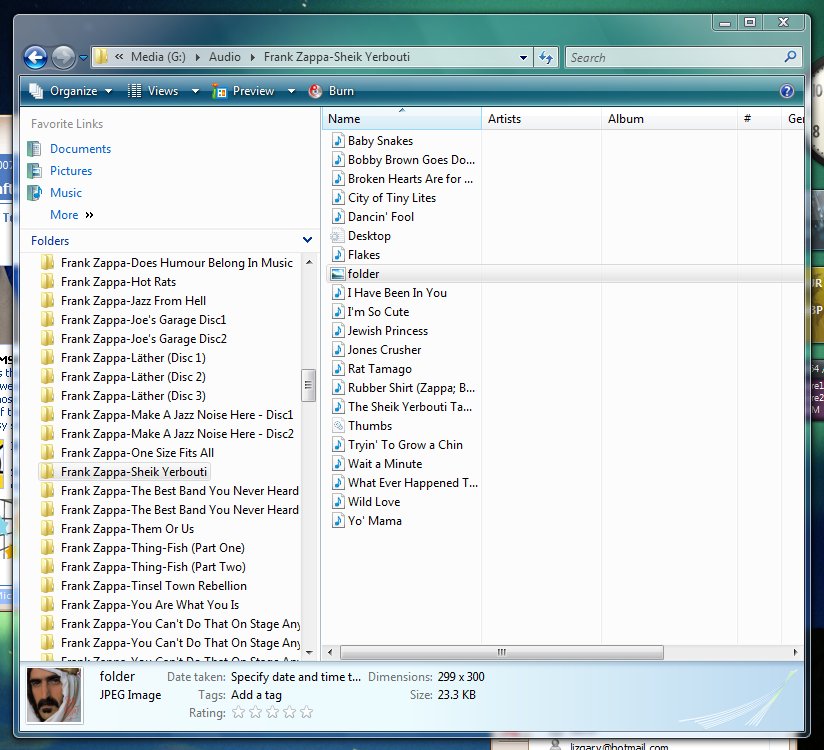Open the Preview dropdown arrow

click(x=291, y=91)
